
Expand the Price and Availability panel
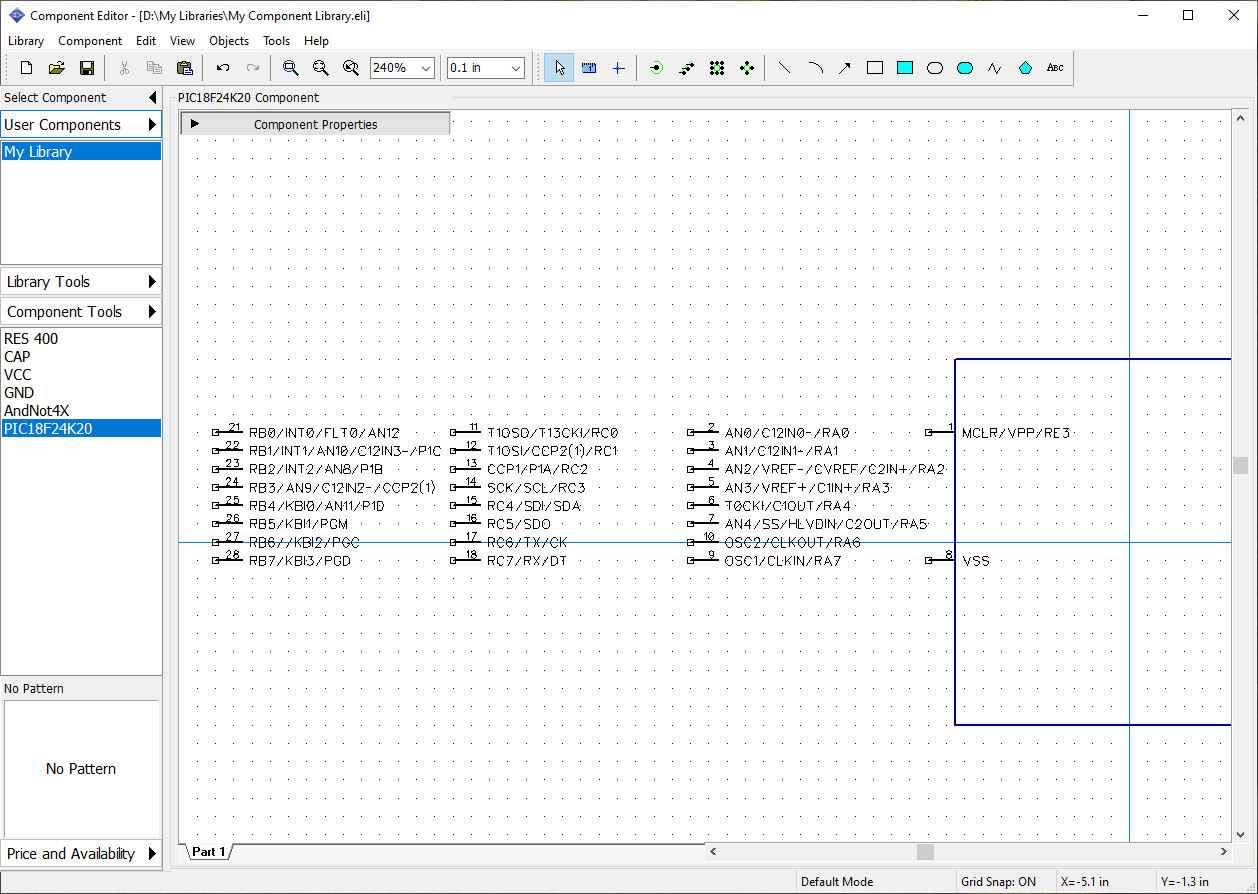(x=81, y=854)
